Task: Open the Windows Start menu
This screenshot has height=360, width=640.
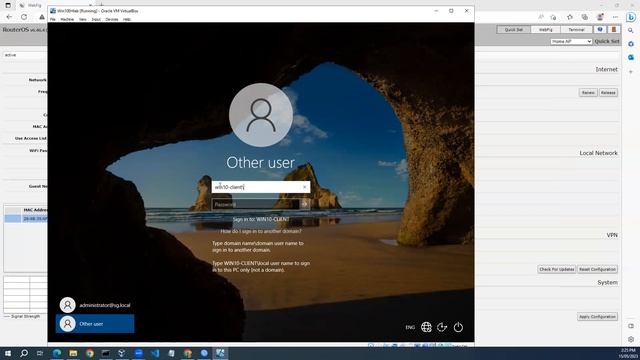Action: click(x=8, y=353)
